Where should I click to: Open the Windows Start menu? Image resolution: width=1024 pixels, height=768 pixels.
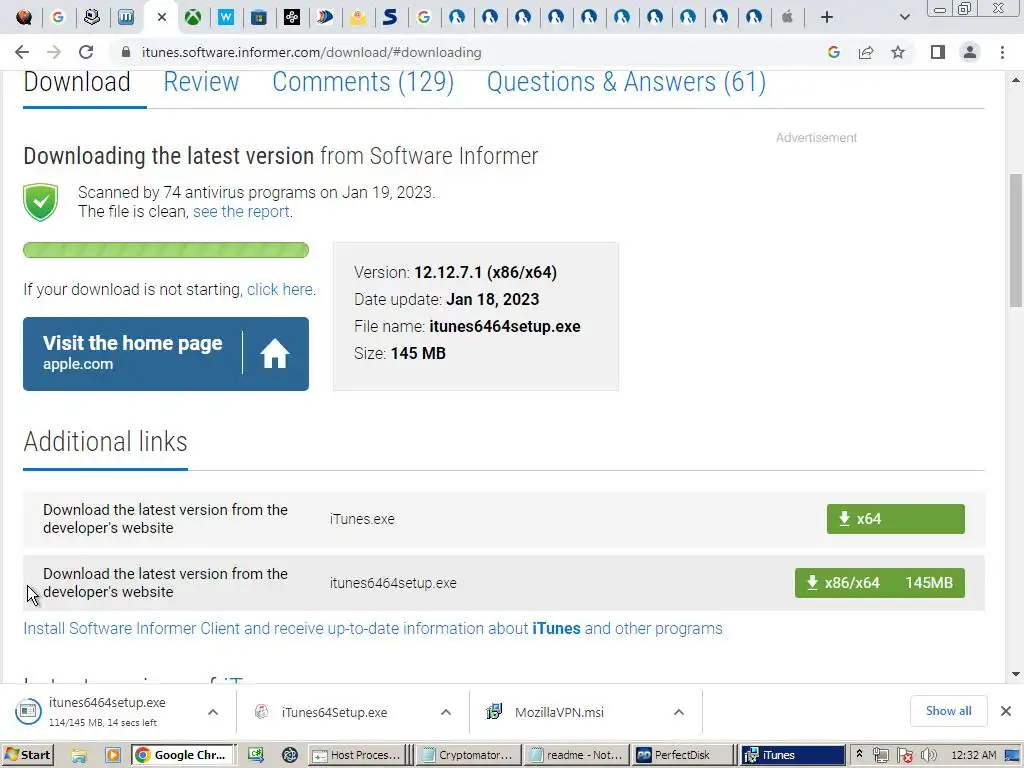(x=27, y=755)
